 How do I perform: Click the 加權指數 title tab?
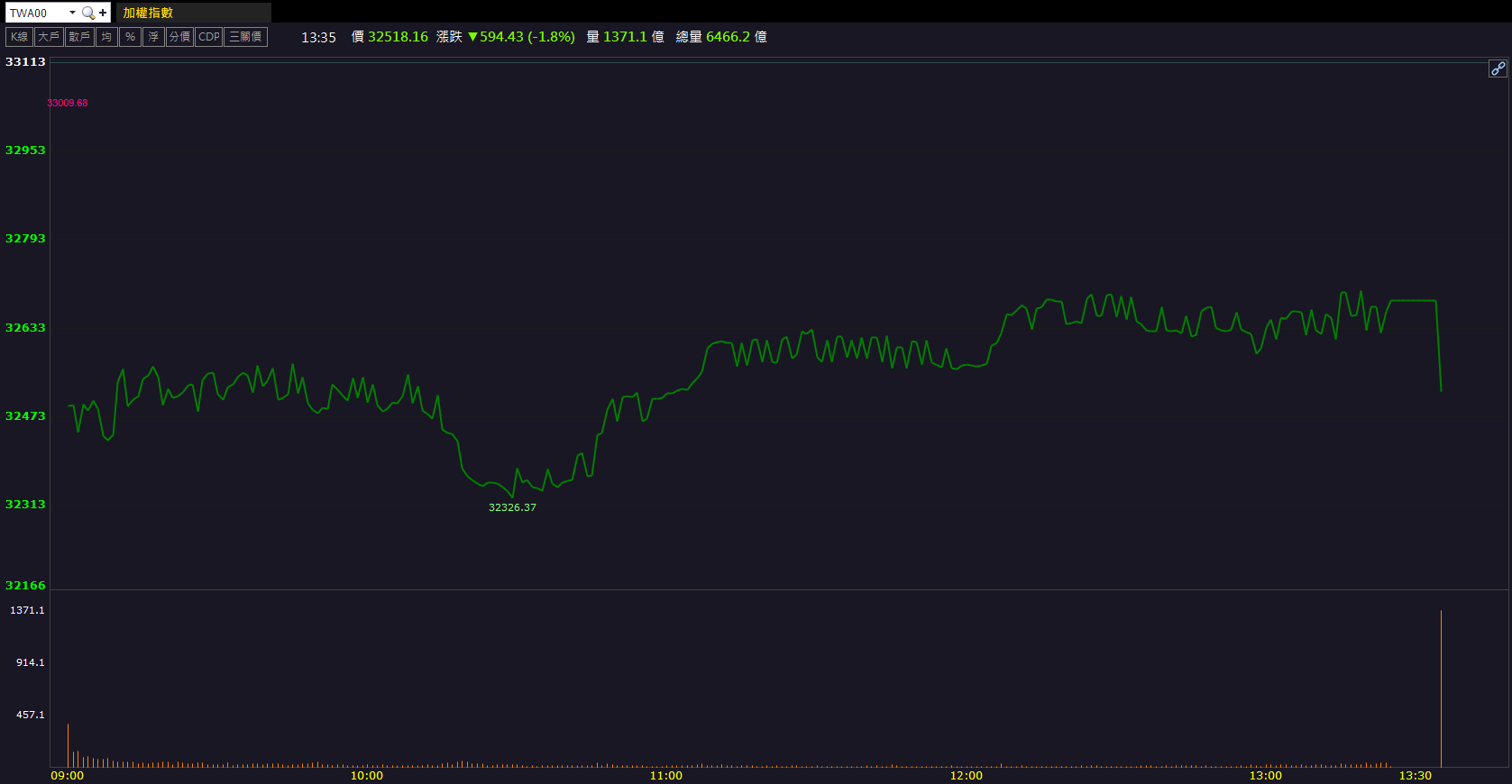tap(148, 13)
